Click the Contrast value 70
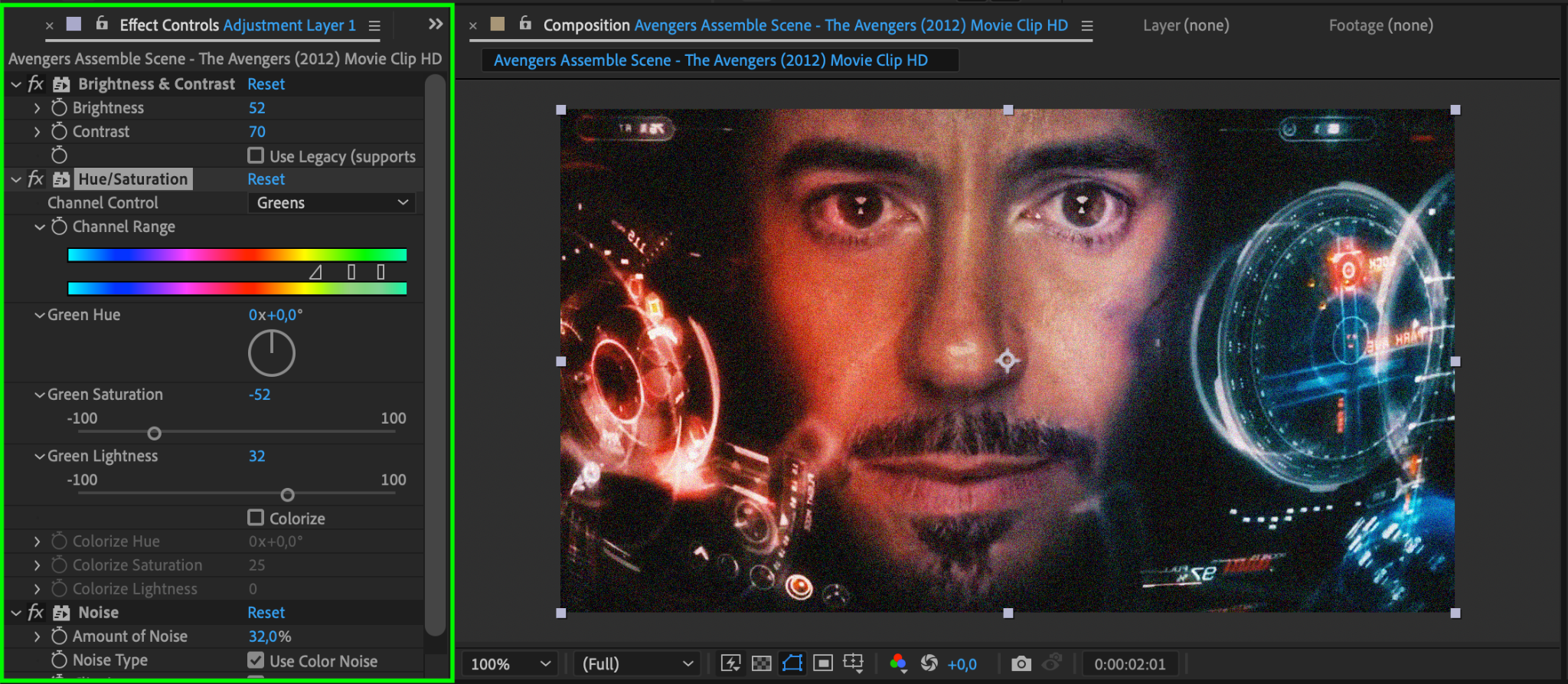 coord(256,132)
